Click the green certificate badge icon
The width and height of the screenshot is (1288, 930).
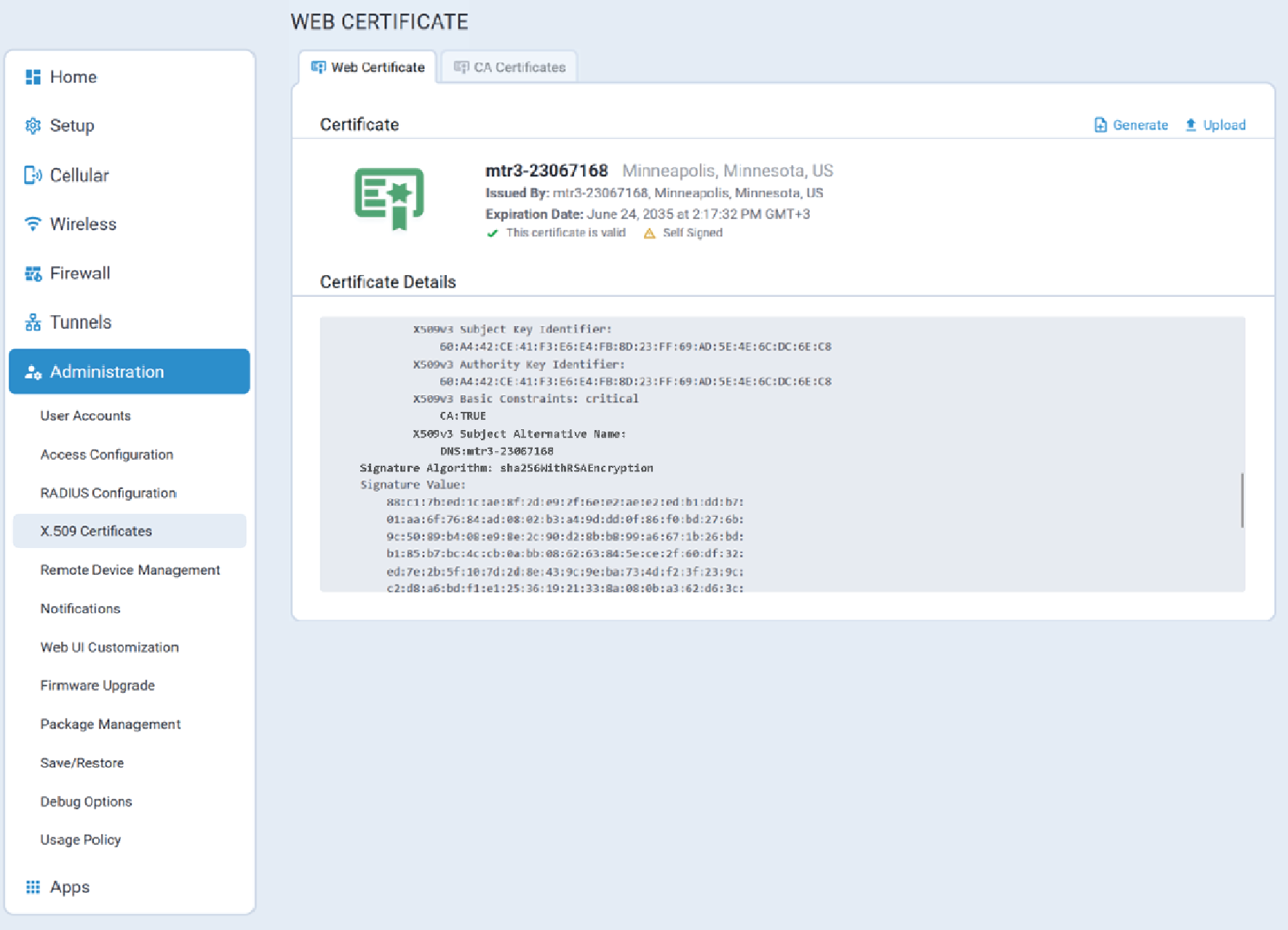389,199
